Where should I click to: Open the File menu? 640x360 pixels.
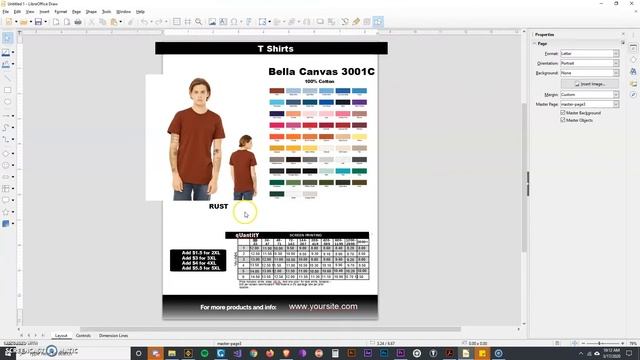click(5, 12)
